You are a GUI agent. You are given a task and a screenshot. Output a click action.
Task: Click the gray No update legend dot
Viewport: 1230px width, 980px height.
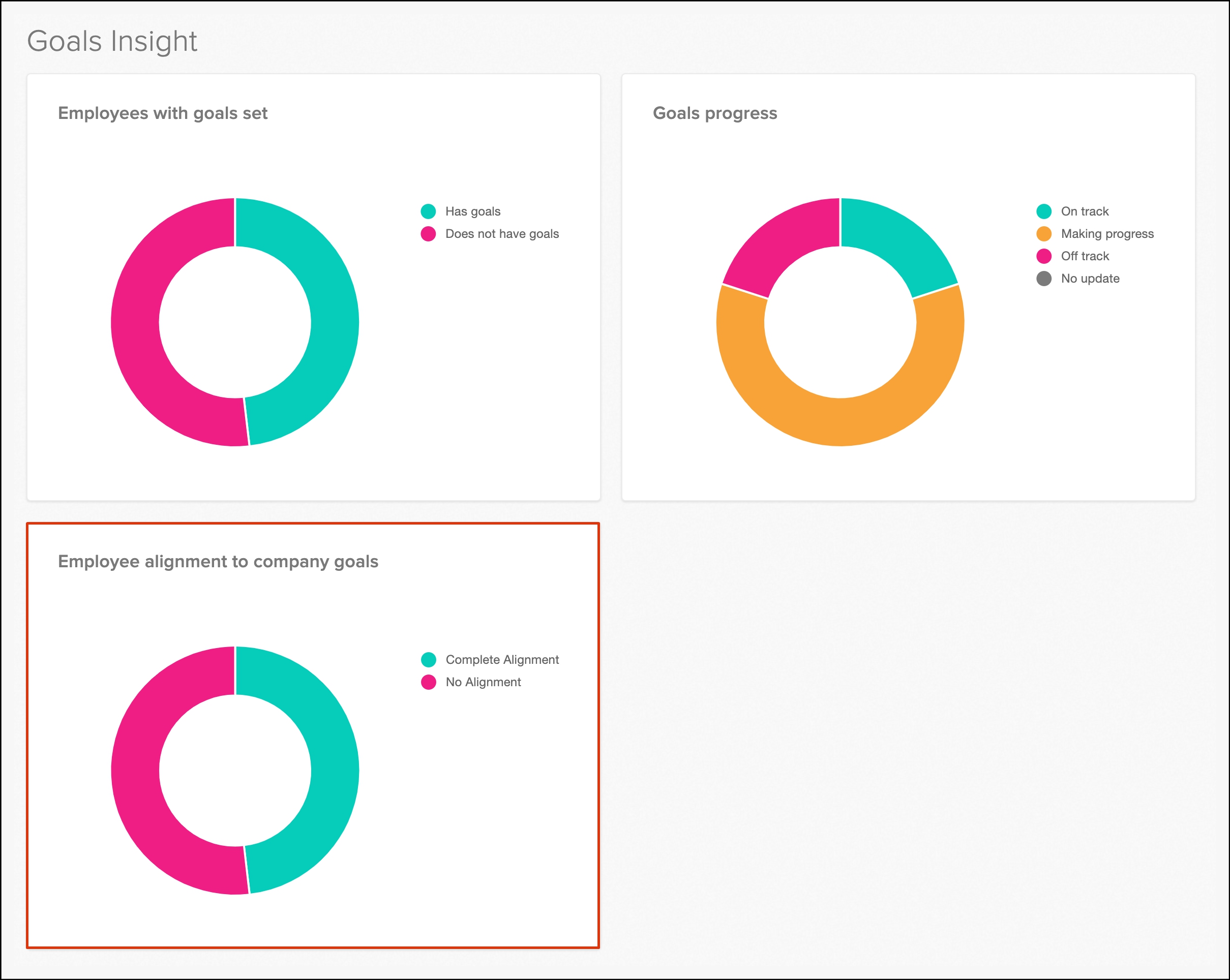(1043, 279)
